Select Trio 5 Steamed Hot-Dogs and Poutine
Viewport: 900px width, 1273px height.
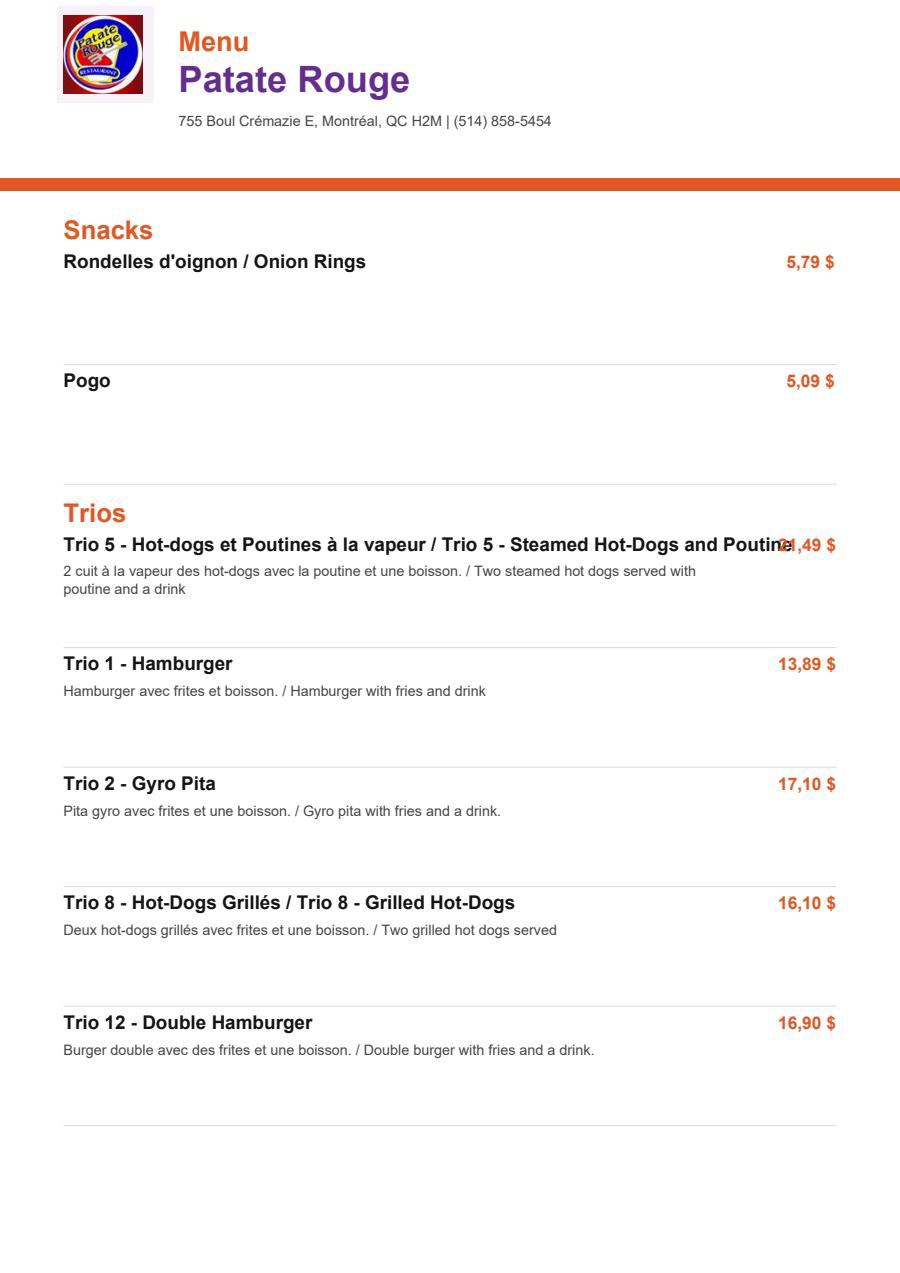coord(428,545)
